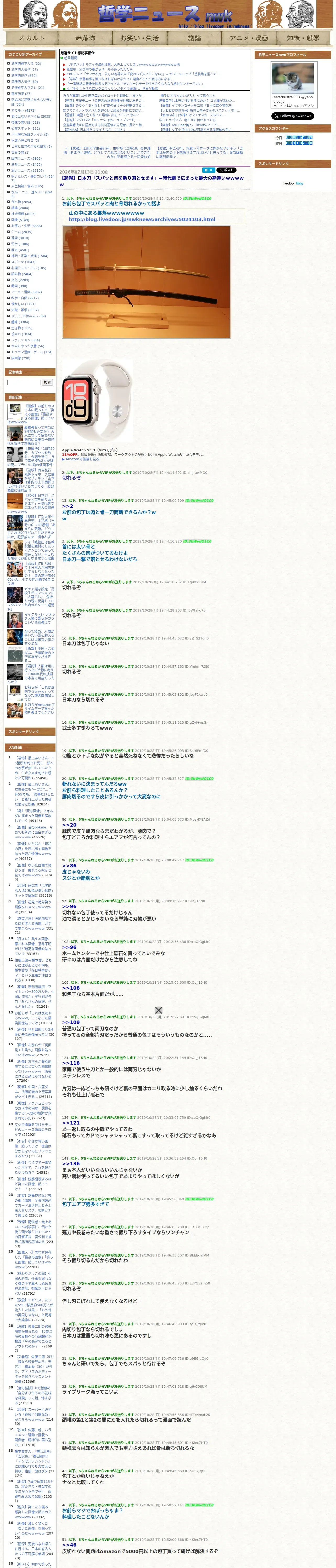Open the アニメ・漫画 navigation tab
This screenshot has height=1568, width=336.
tap(249, 38)
